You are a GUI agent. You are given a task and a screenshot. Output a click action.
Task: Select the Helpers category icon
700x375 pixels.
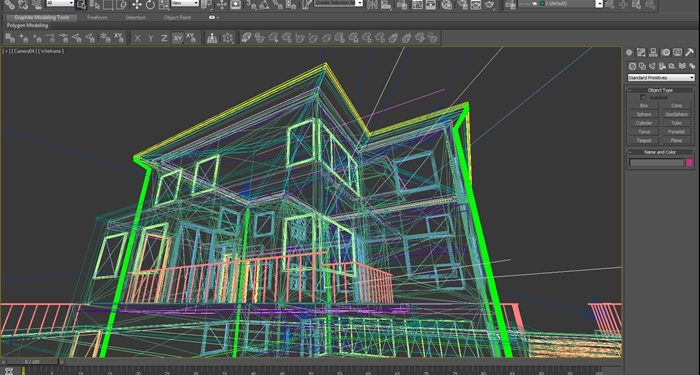tap(672, 66)
